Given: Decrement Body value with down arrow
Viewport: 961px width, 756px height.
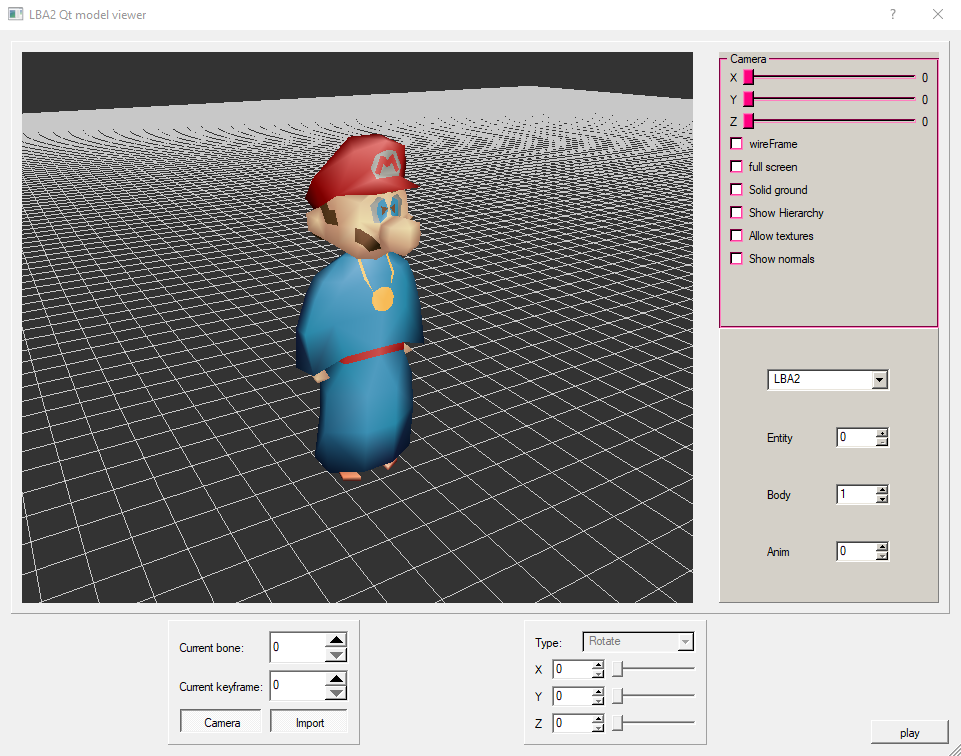Looking at the screenshot, I should (882, 499).
